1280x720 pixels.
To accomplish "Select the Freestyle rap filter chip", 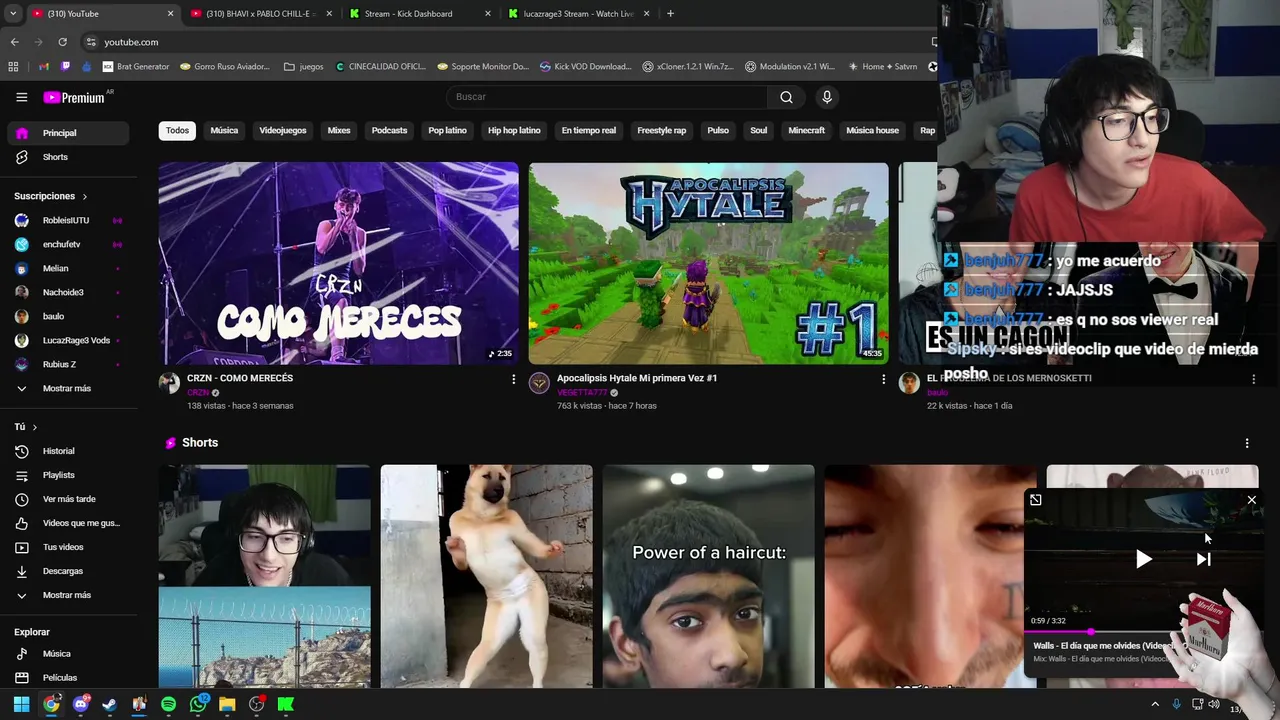I will [661, 131].
